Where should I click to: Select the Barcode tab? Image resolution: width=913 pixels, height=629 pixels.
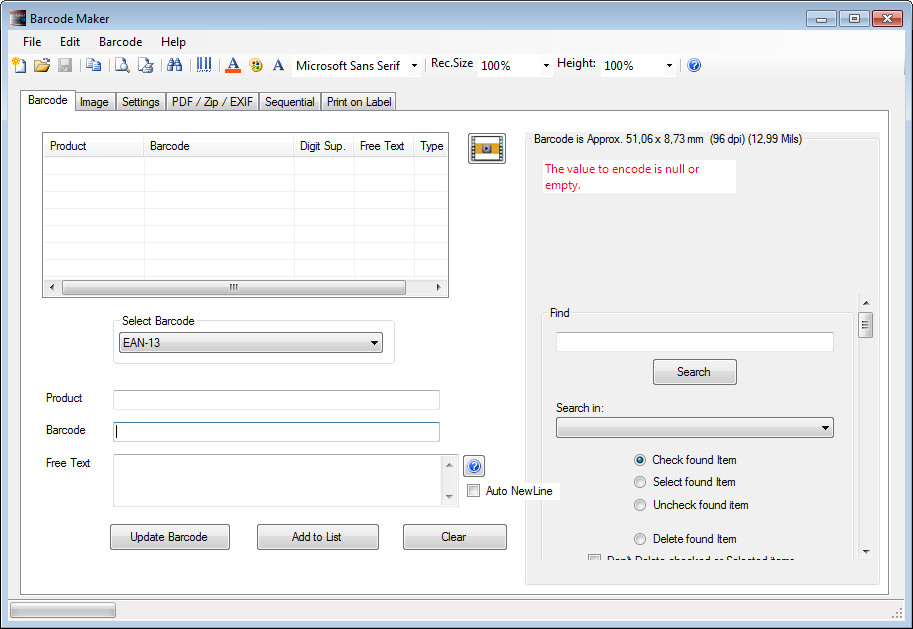[48, 100]
